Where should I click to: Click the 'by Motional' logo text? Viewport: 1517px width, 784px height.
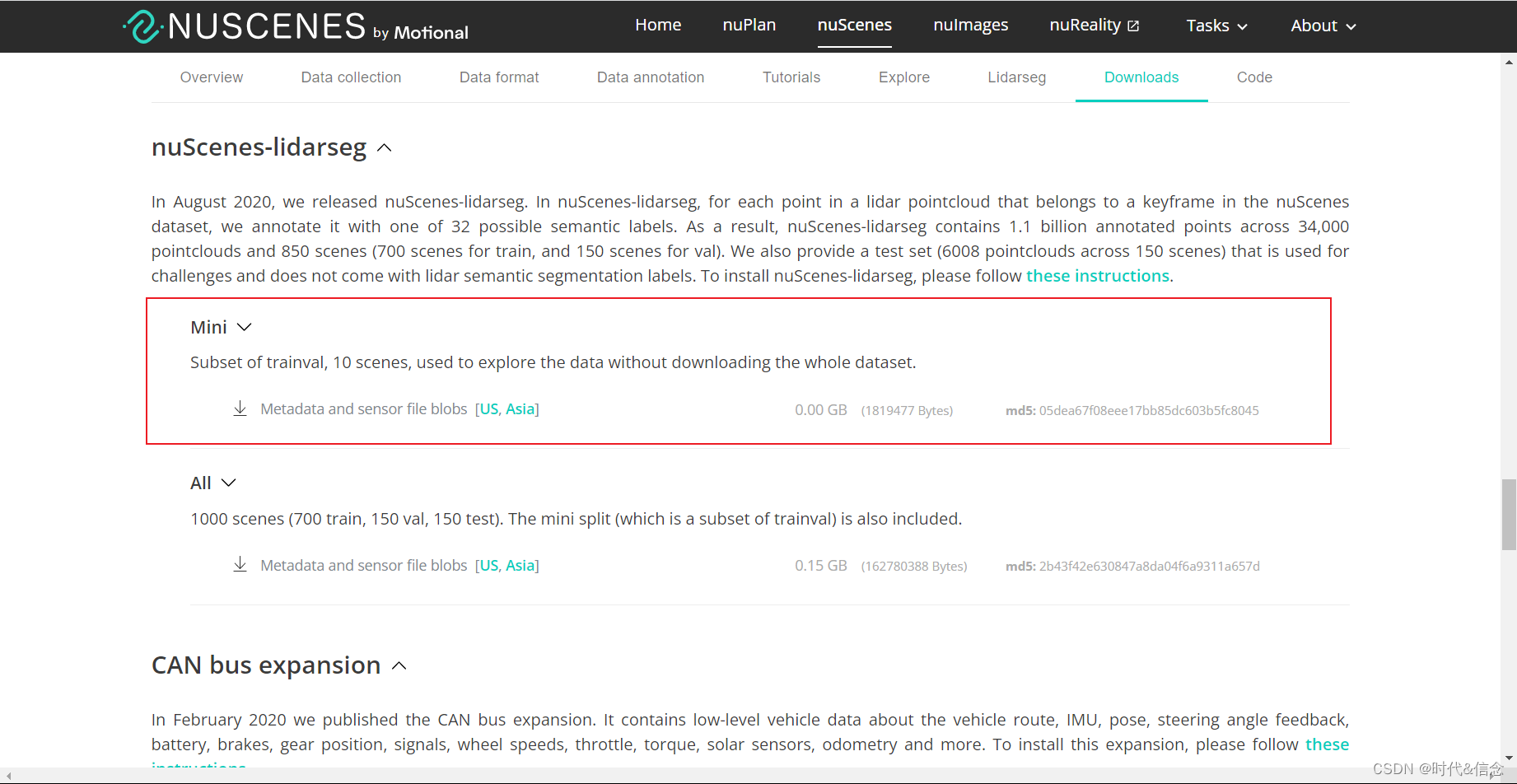421,33
